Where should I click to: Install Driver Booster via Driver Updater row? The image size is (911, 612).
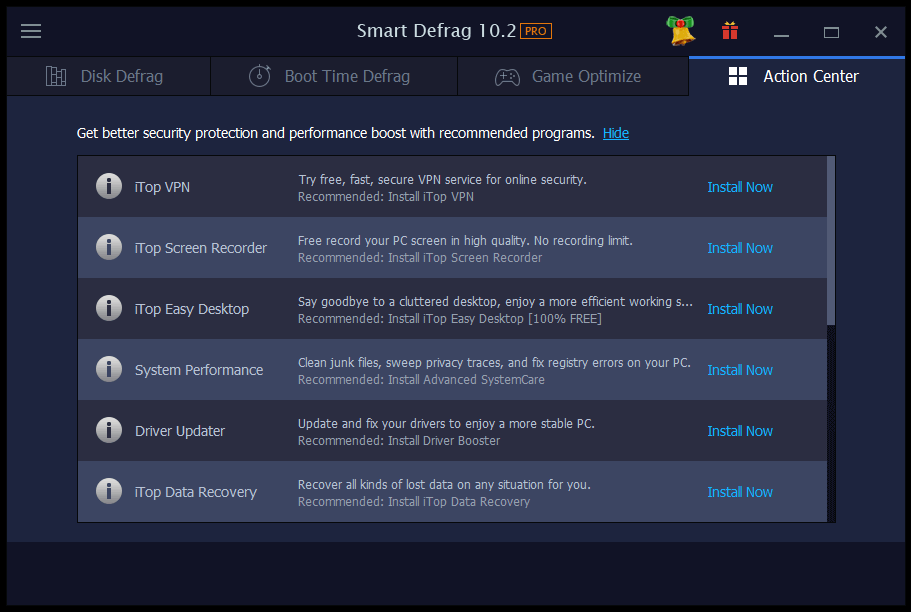[740, 431]
